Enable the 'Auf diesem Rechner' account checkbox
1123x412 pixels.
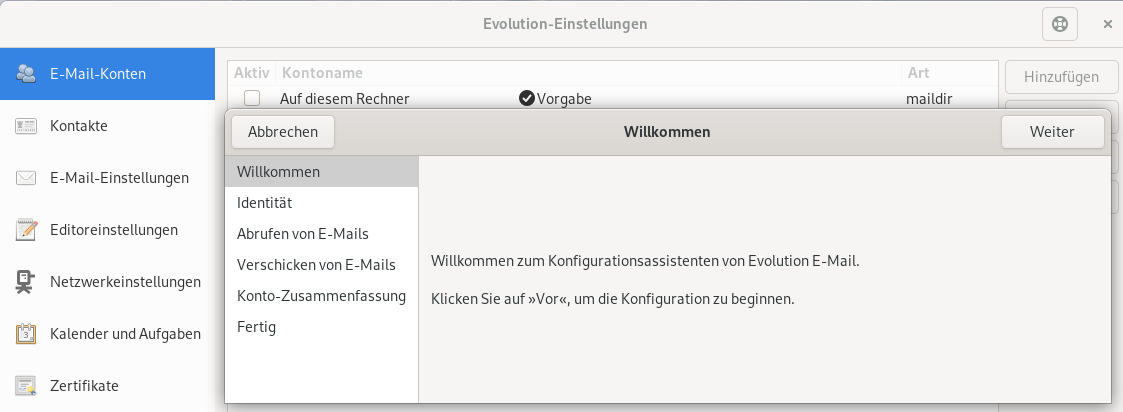[252, 98]
